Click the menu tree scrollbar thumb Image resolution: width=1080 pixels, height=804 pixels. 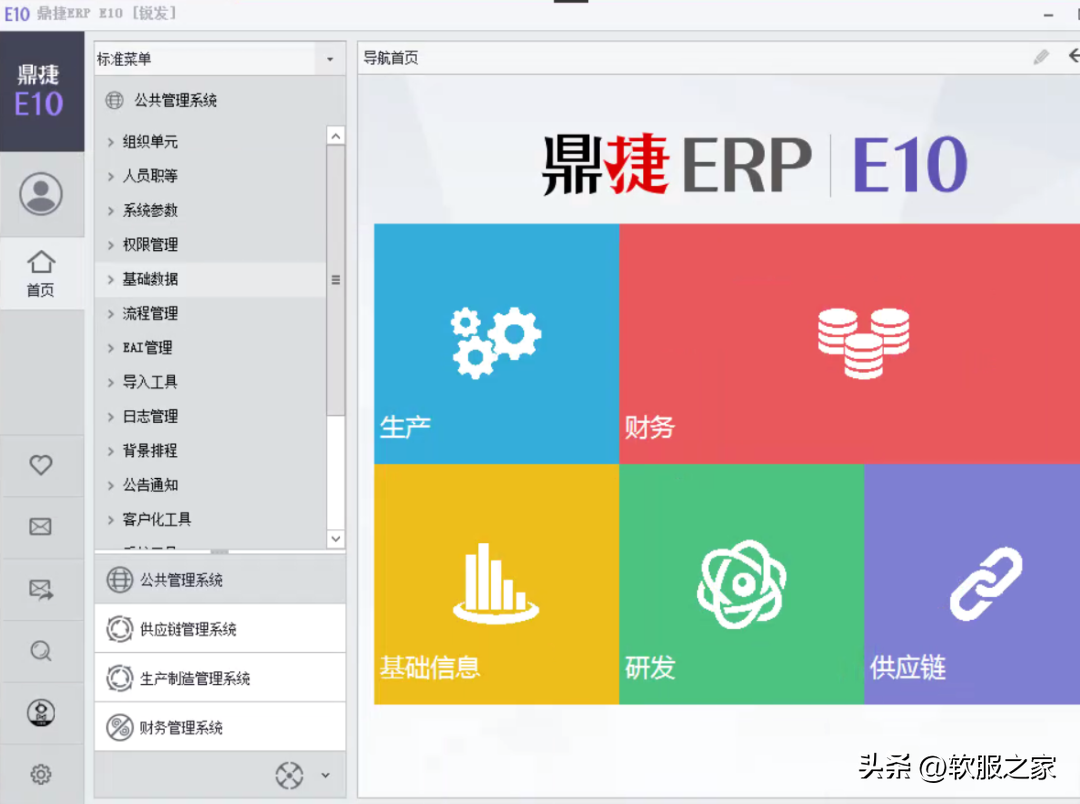335,280
